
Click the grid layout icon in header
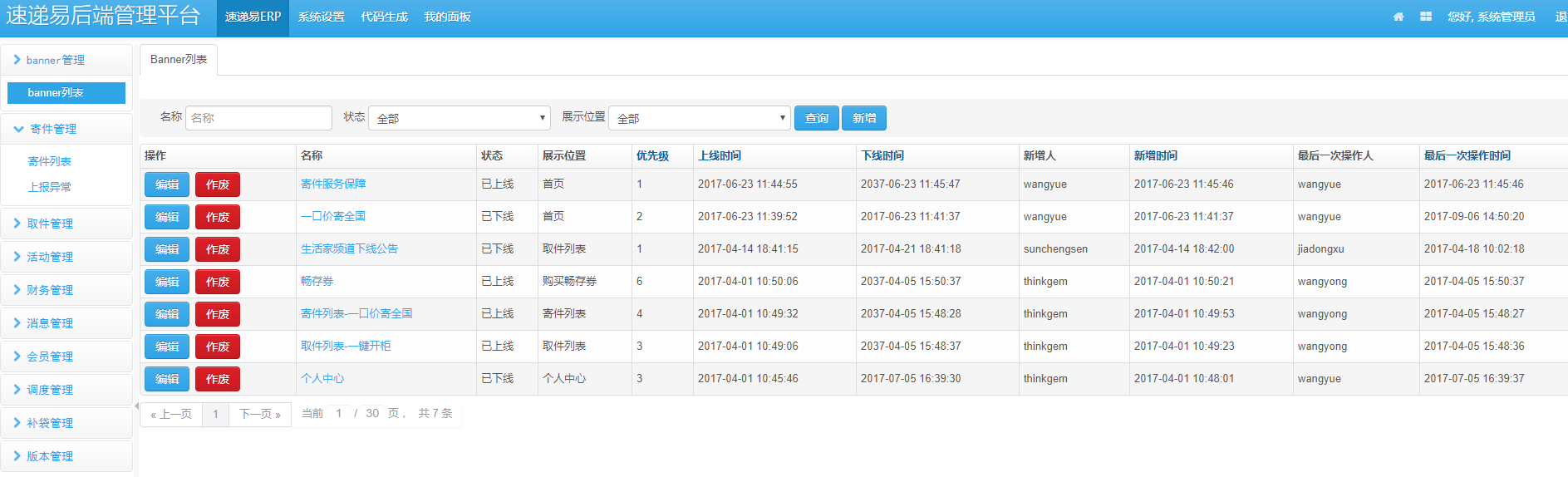(x=1426, y=17)
